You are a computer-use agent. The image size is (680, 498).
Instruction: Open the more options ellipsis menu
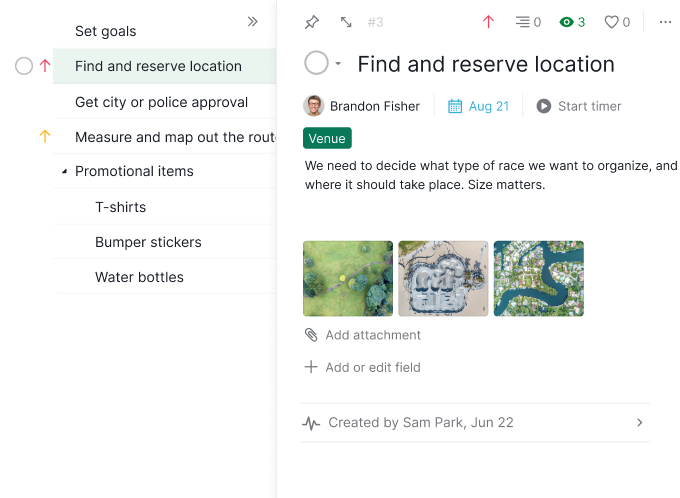665,22
